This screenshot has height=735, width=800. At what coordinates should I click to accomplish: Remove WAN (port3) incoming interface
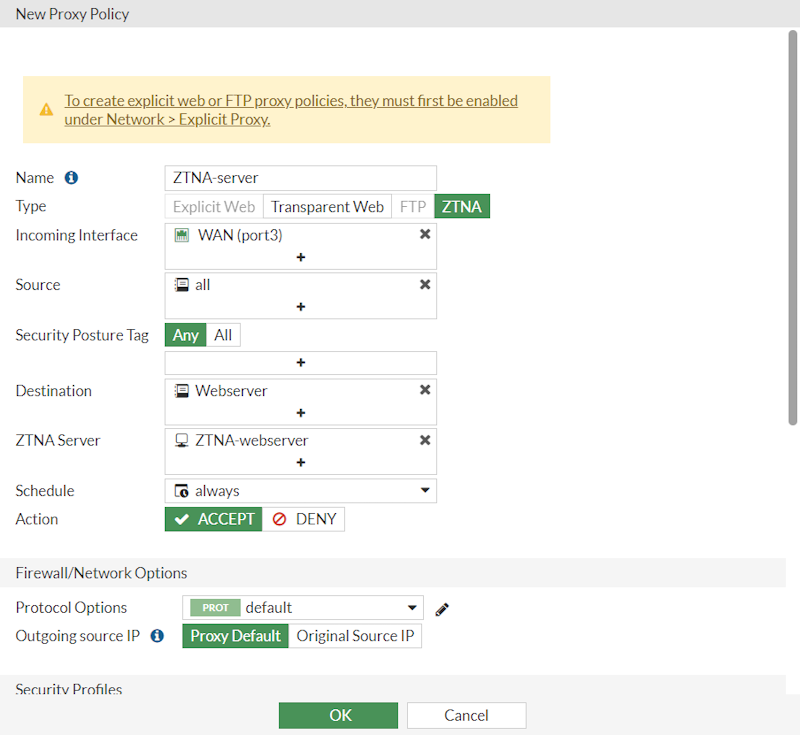pos(425,234)
